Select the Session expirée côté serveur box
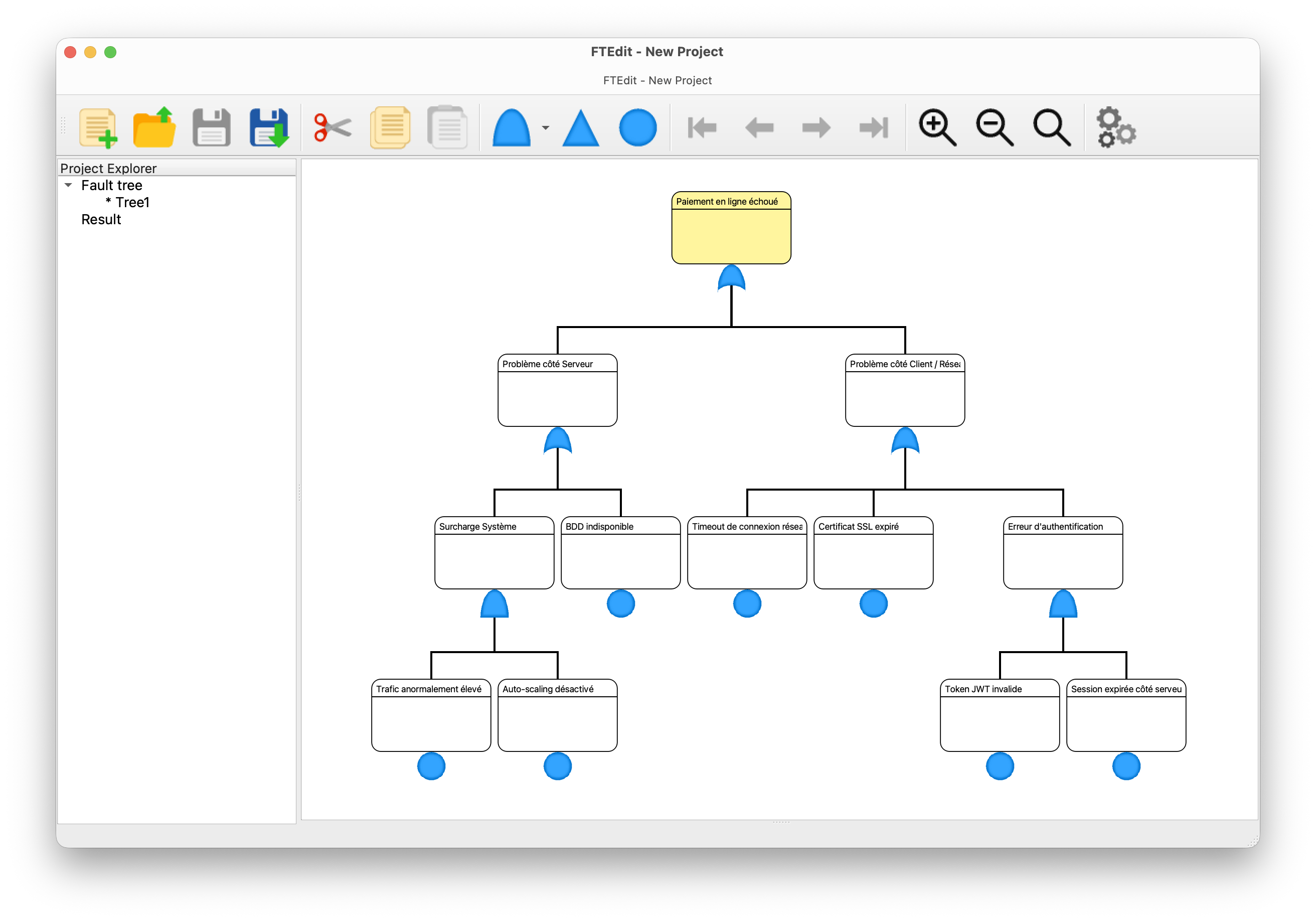The image size is (1316, 922). coord(1126,715)
